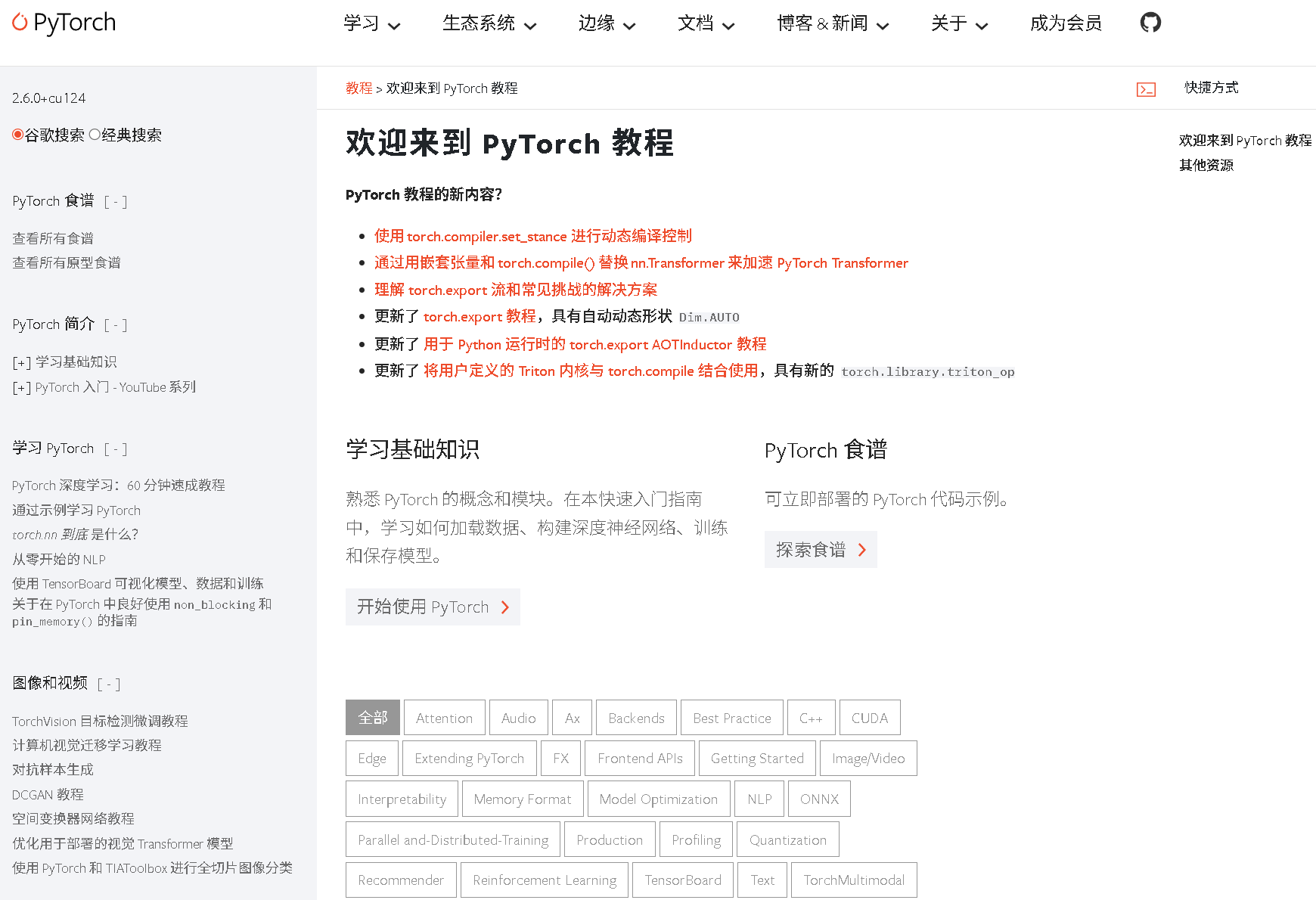Switch to 经典搜索 search mode
The width and height of the screenshot is (1316, 900).
95,134
